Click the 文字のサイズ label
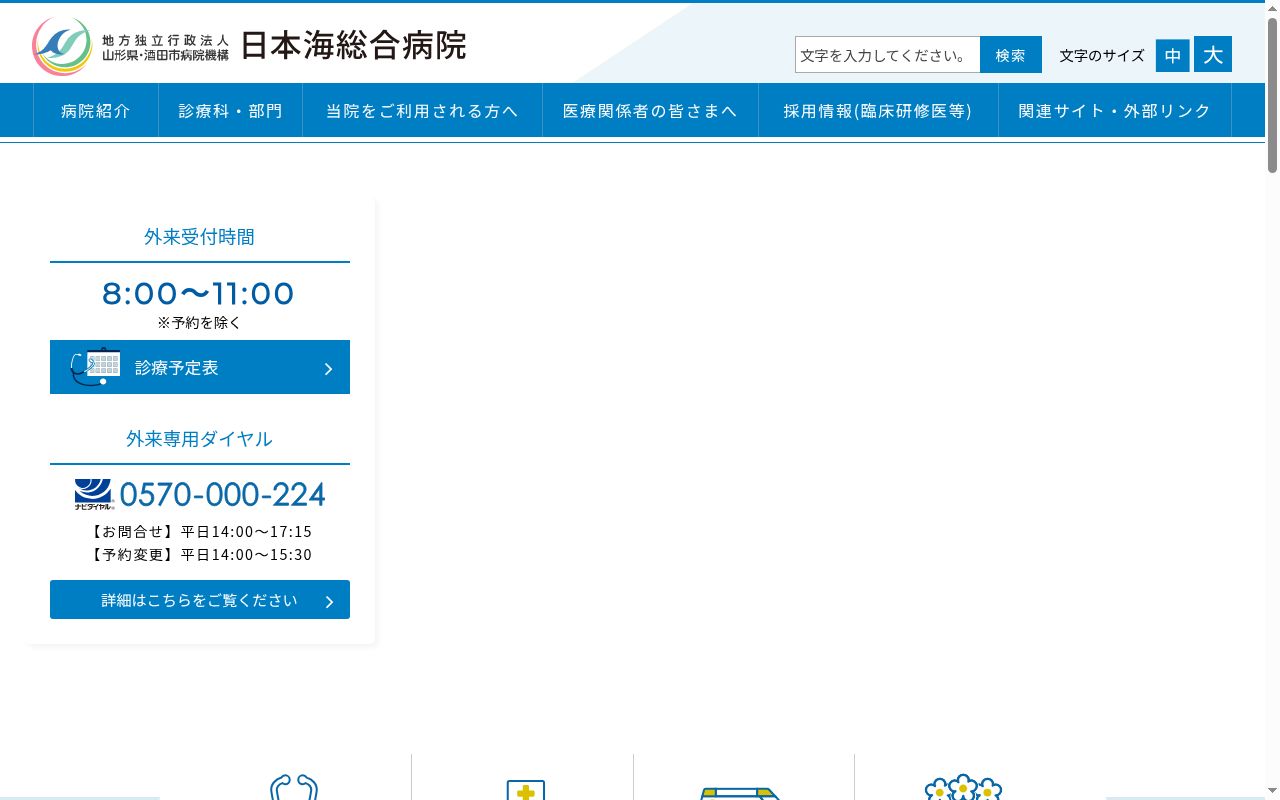Image resolution: width=1280 pixels, height=800 pixels. pyautogui.click(x=1102, y=56)
